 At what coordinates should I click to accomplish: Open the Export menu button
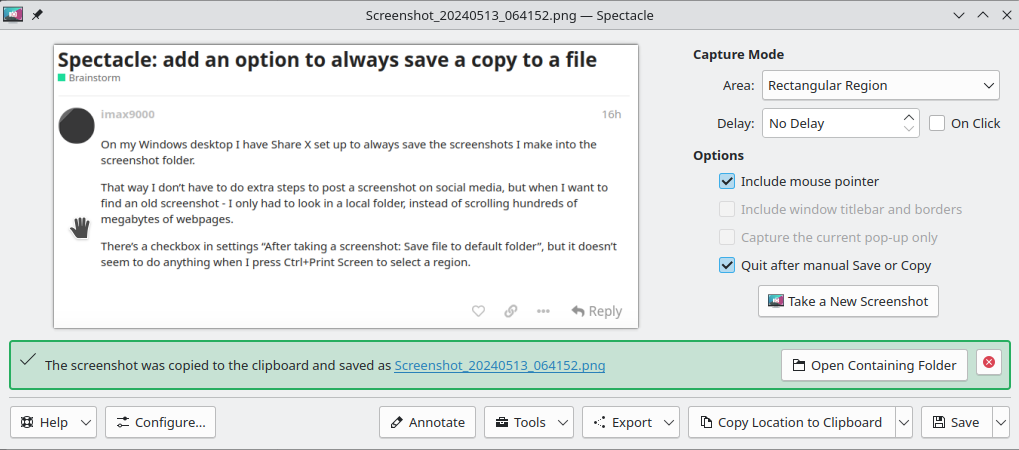(x=631, y=422)
